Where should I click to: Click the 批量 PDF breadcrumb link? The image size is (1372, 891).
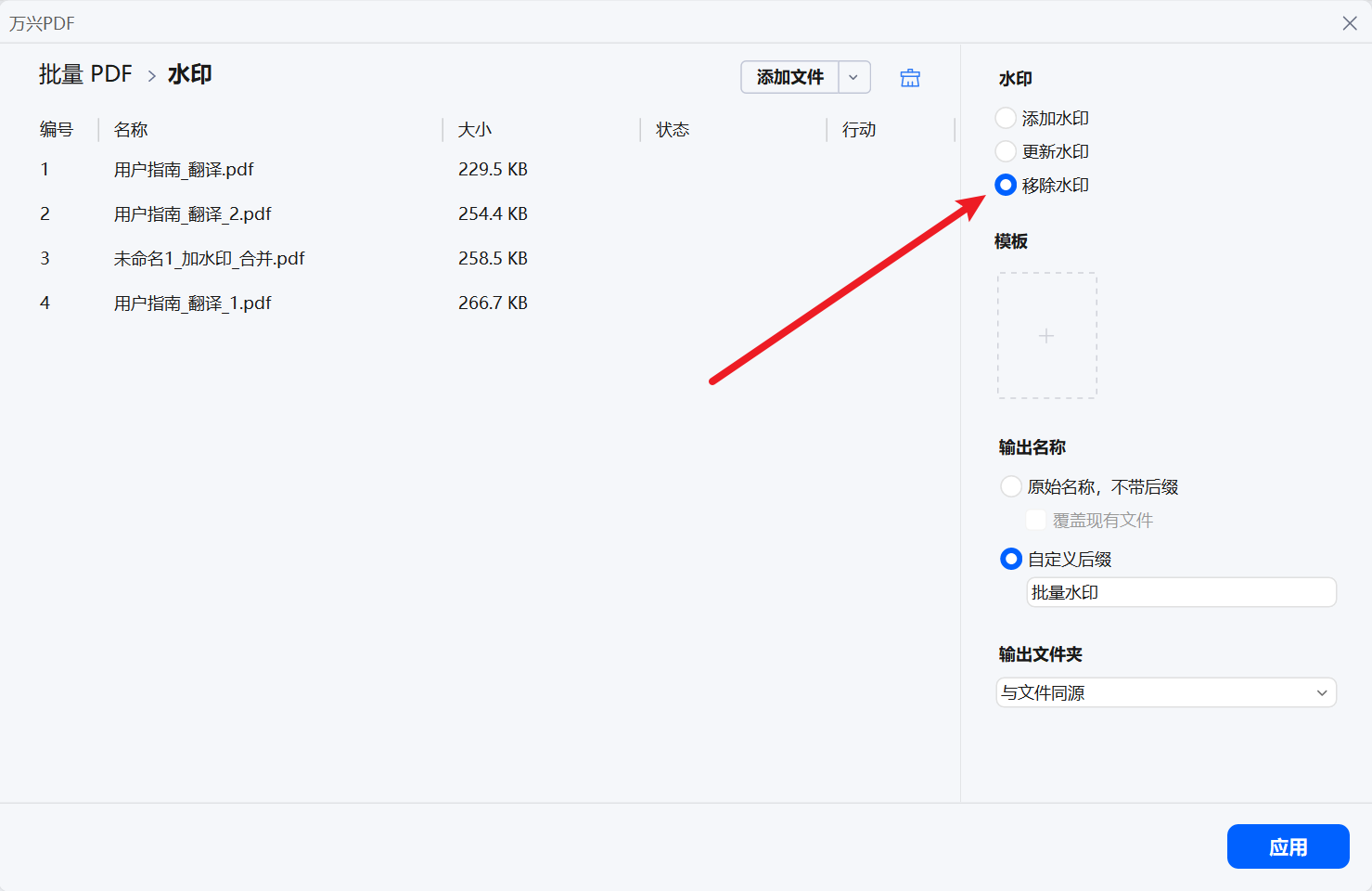[x=85, y=74]
